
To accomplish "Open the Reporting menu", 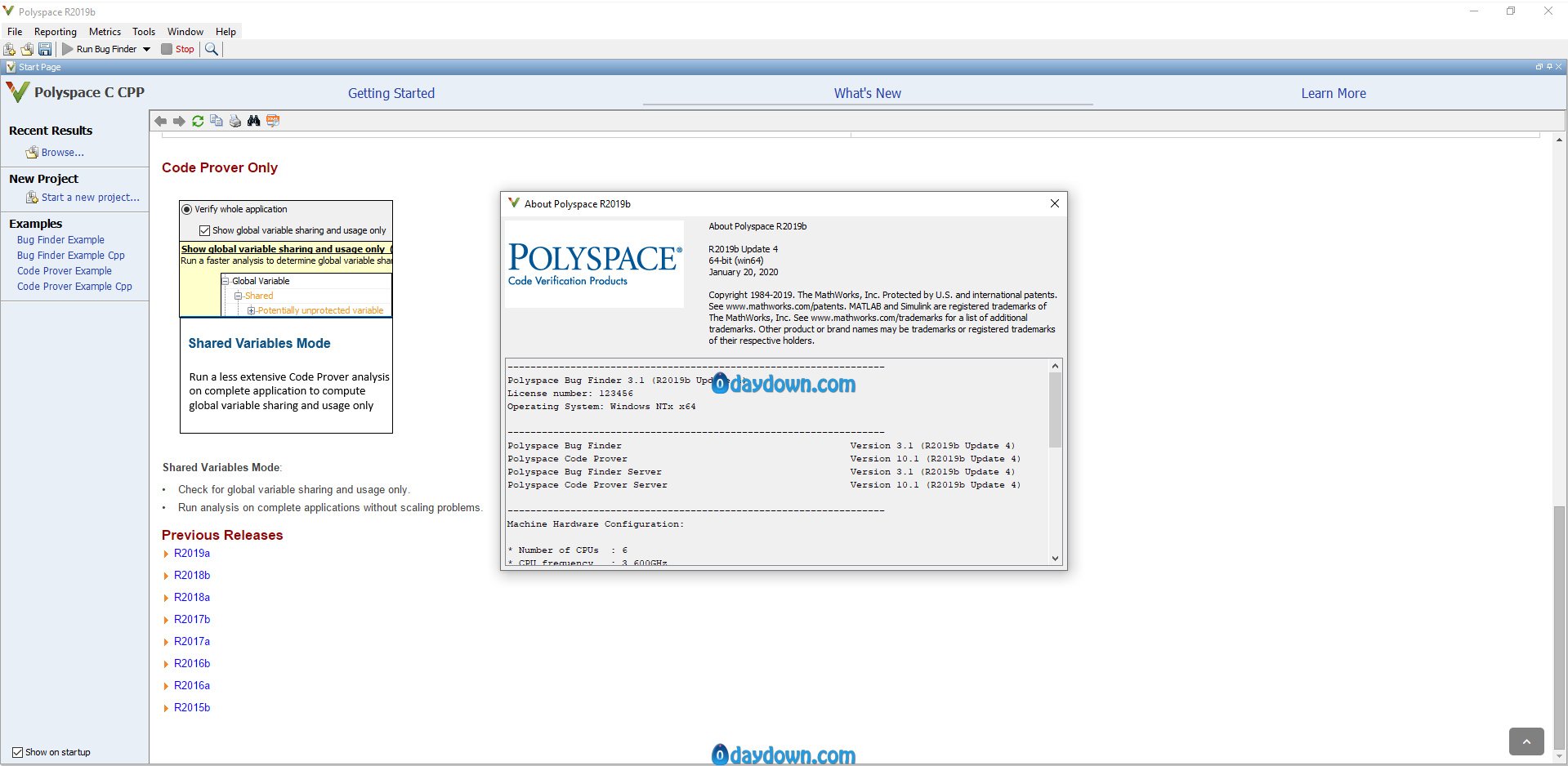I will click(x=56, y=32).
